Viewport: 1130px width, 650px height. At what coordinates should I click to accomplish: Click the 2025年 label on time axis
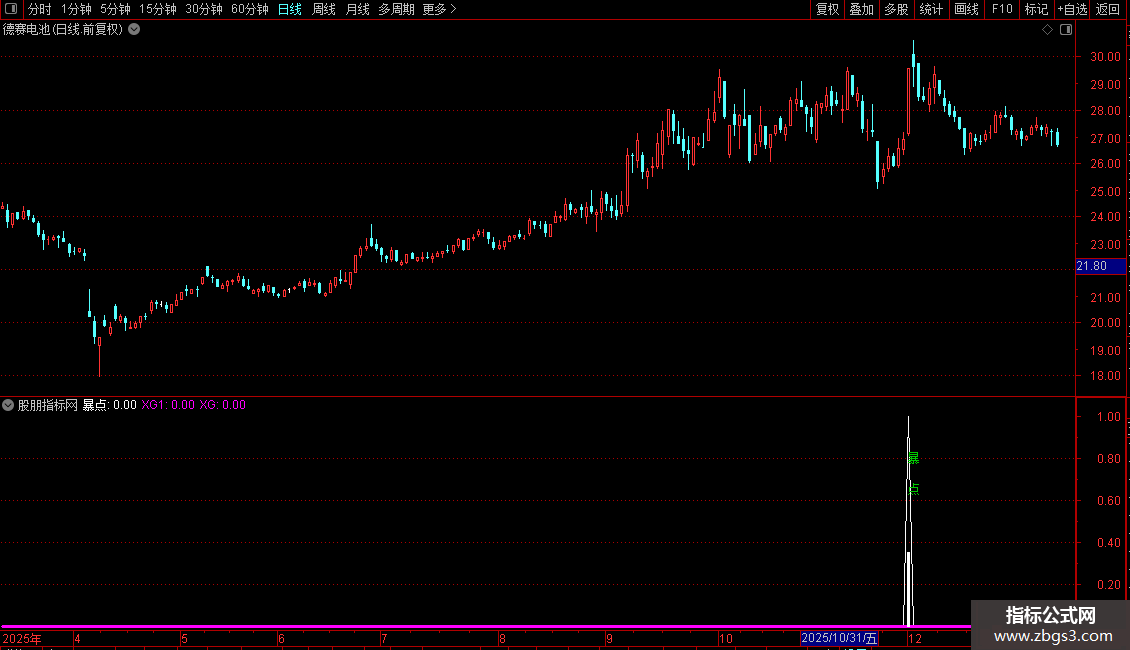point(22,638)
